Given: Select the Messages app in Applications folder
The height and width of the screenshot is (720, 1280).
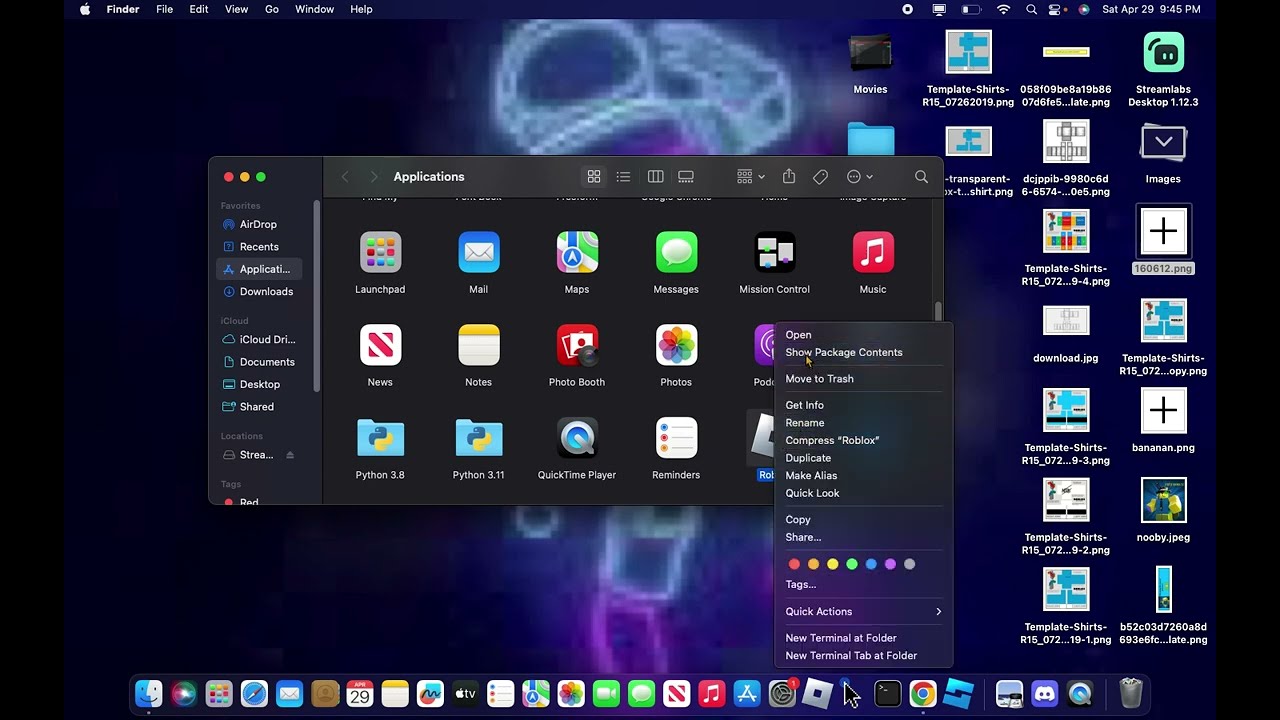Looking at the screenshot, I should click(x=676, y=253).
